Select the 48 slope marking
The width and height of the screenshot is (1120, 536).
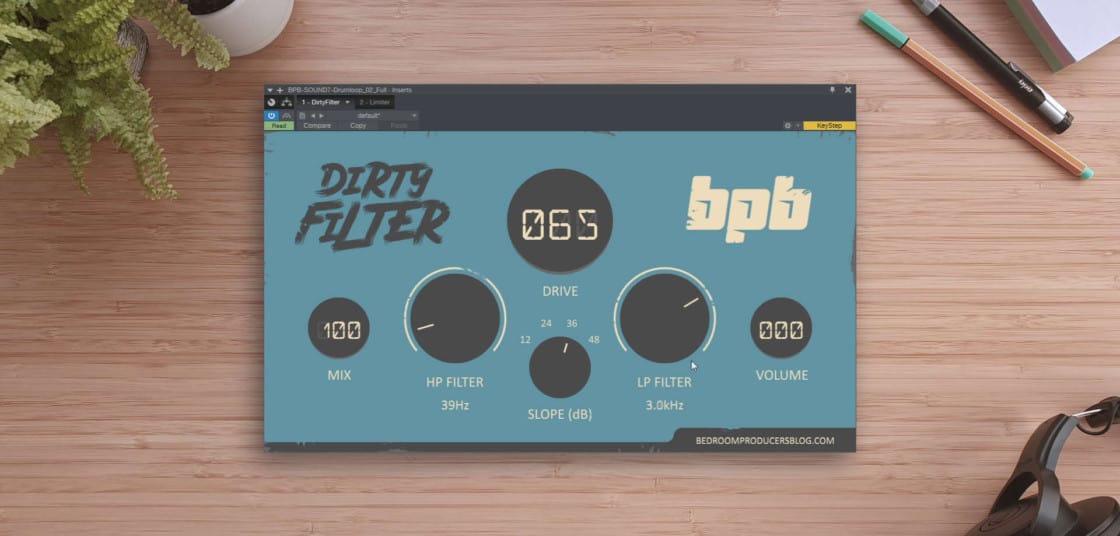pos(594,339)
